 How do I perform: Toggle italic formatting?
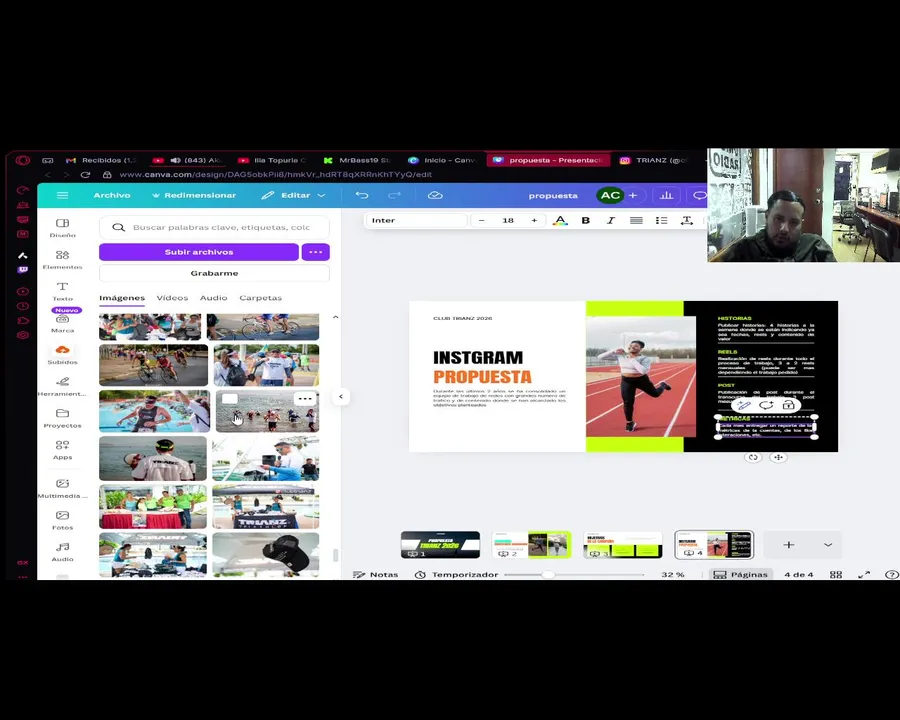[x=611, y=220]
